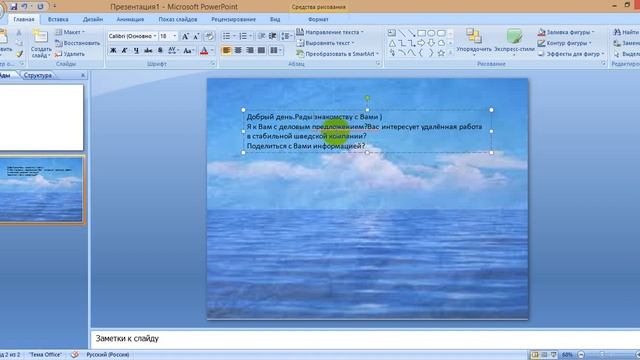Increase list indent level

pyautogui.click(x=273, y=36)
